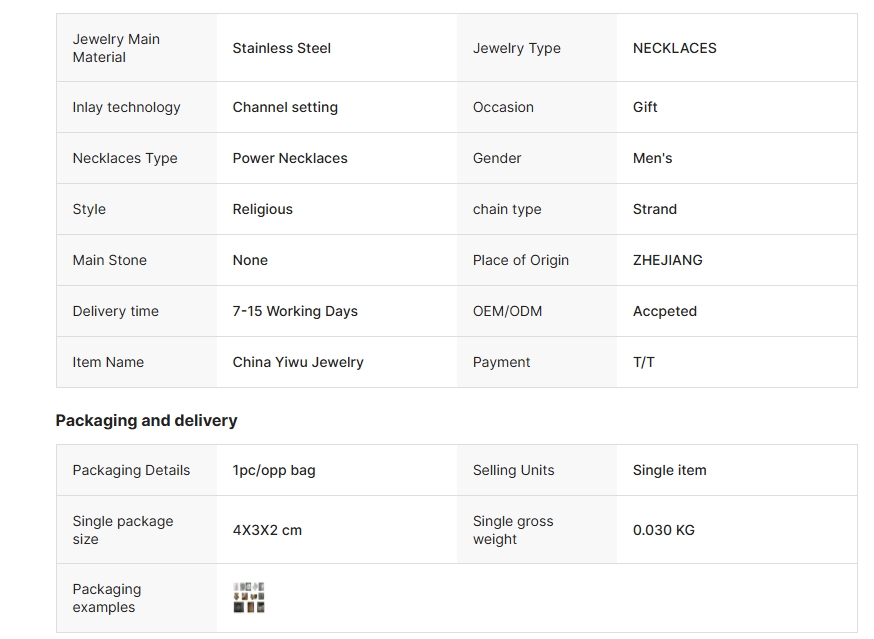This screenshot has width=874, height=639.
Task: Click the Stainless Steel material value
Action: pyautogui.click(x=281, y=49)
